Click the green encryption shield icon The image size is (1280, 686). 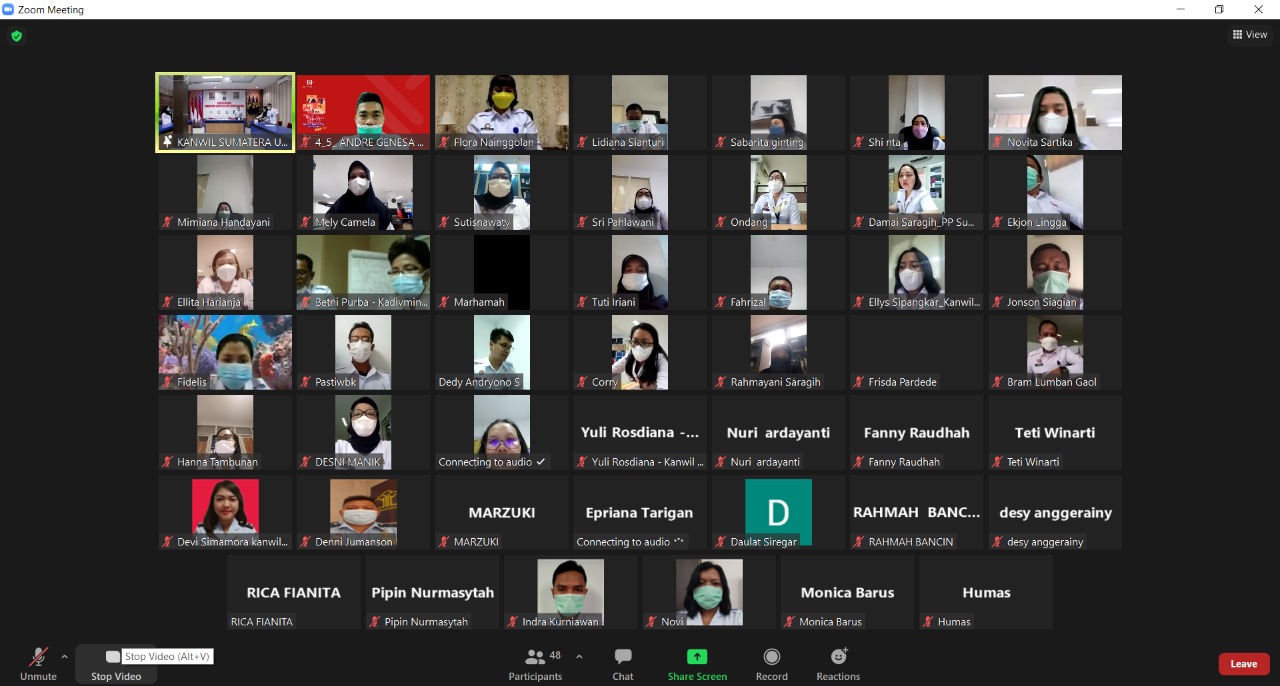(x=16, y=36)
